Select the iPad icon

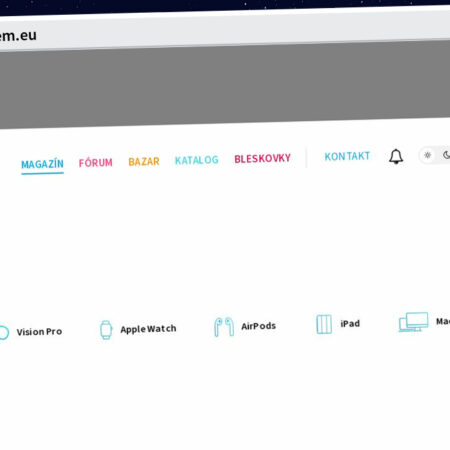[324, 324]
